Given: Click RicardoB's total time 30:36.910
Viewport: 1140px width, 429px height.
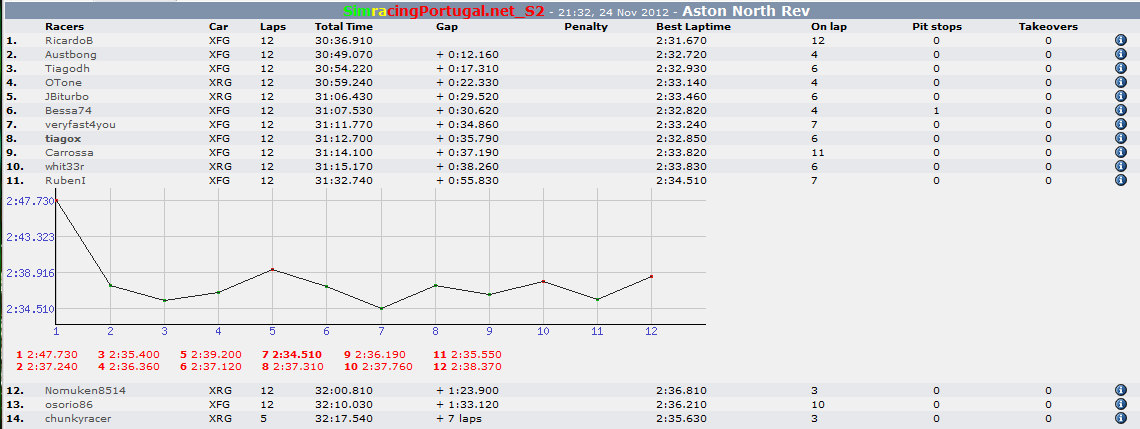Looking at the screenshot, I should point(344,41).
